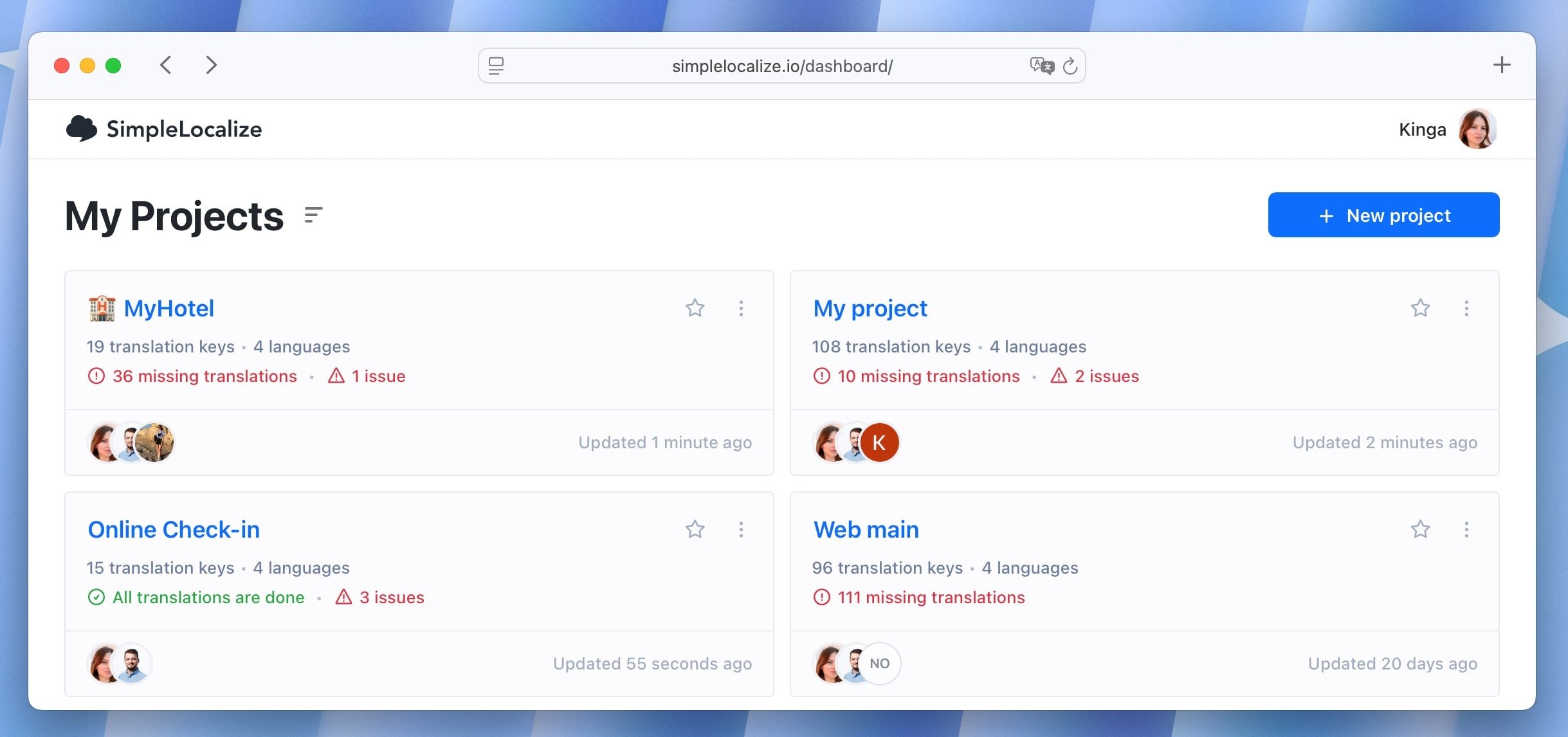
Task: Open the sort options next to My Projects
Action: point(313,215)
